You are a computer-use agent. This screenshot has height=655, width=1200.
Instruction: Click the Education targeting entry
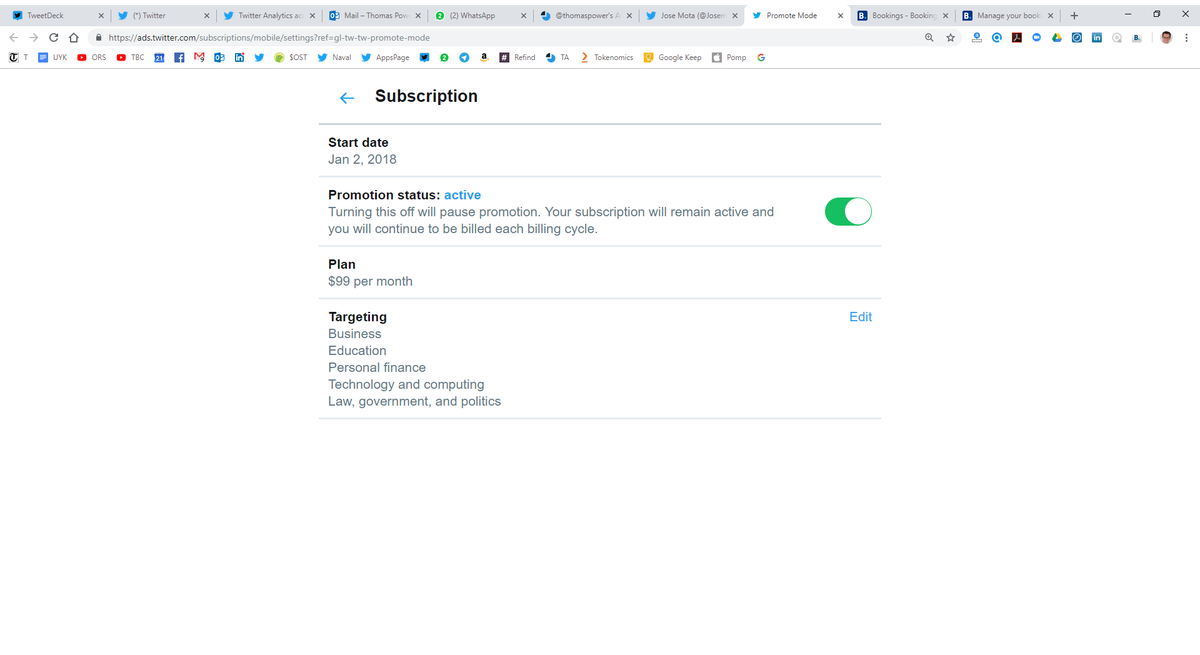point(357,351)
